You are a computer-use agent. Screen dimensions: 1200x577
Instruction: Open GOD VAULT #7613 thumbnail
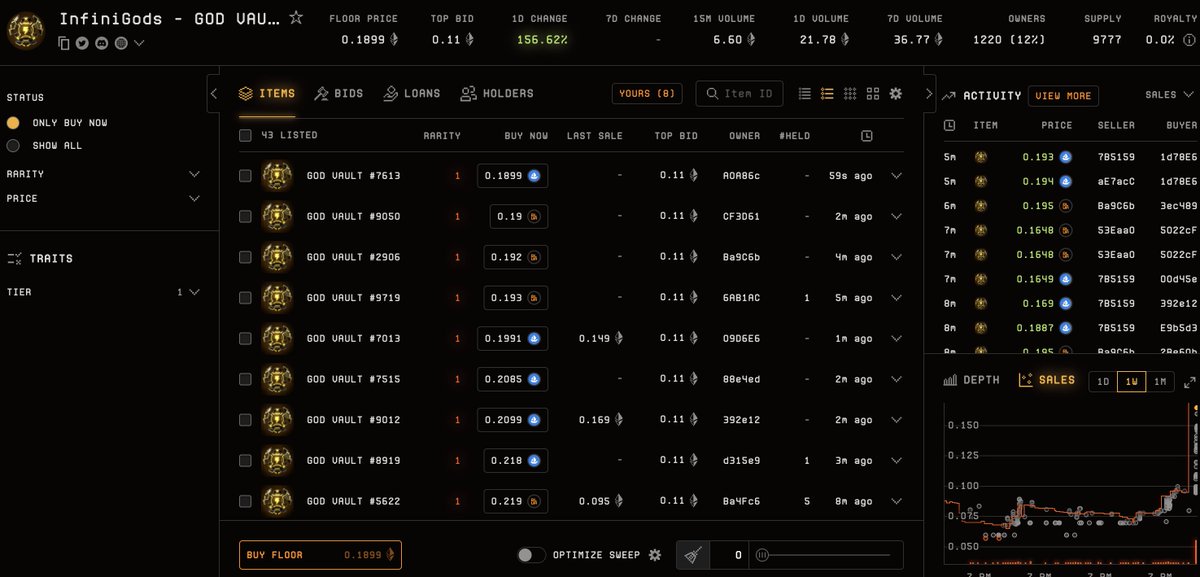(x=277, y=175)
